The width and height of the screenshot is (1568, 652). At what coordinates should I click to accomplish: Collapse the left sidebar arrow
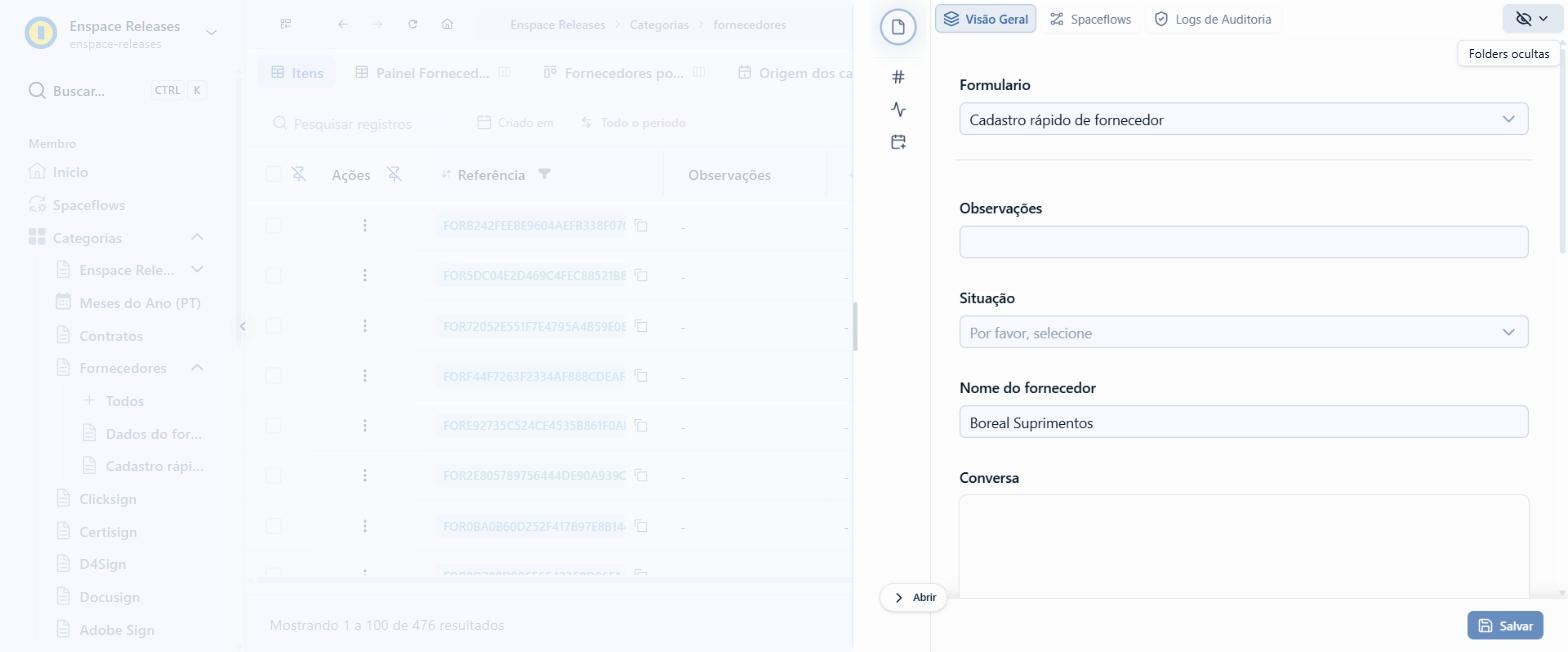242,326
